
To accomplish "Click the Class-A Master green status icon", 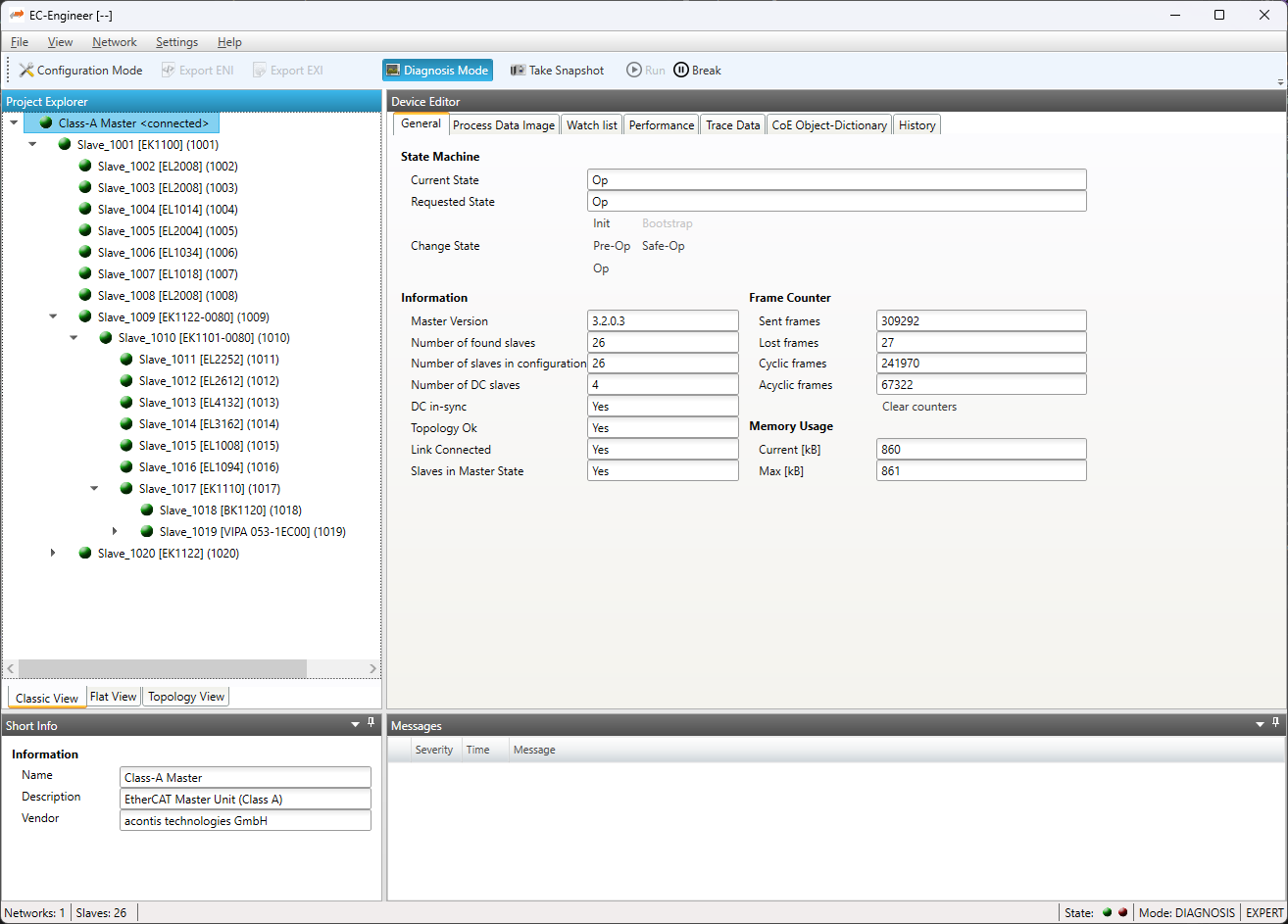I will pyautogui.click(x=46, y=123).
